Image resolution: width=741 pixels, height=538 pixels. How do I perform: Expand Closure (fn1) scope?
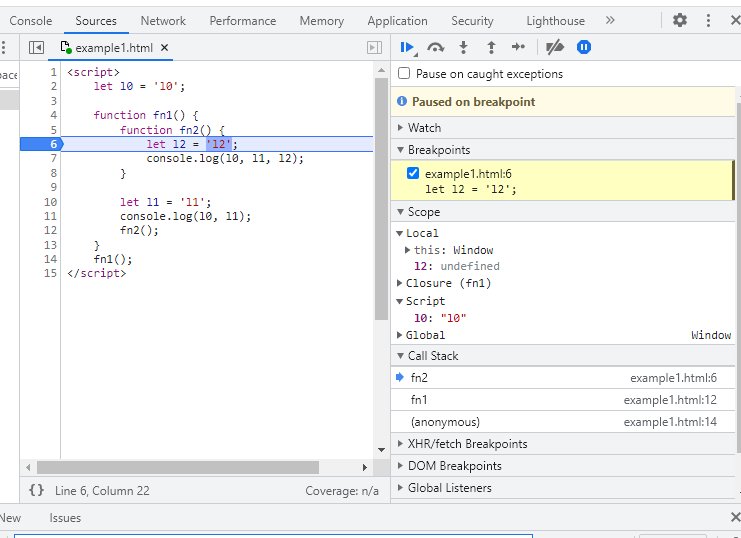coord(399,283)
